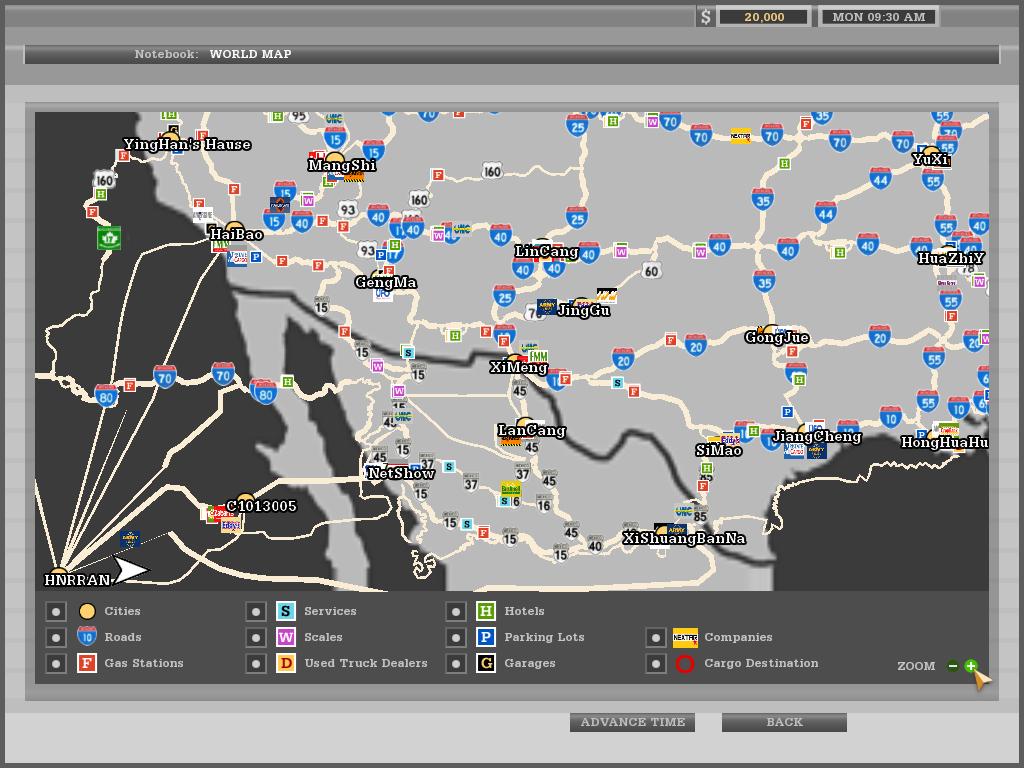The height and width of the screenshot is (768, 1024).
Task: Toggle the Used Truck Dealers checkbox
Action: pos(256,663)
